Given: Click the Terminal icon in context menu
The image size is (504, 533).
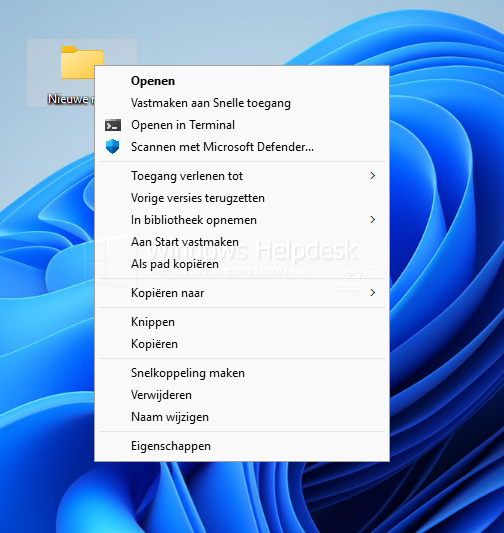Looking at the screenshot, I should pyautogui.click(x=113, y=125).
